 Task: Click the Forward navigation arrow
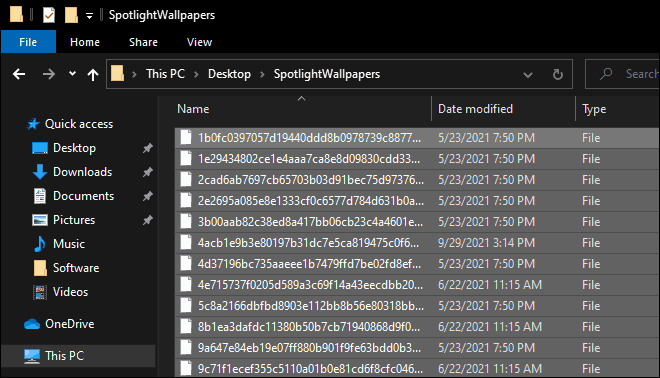point(49,75)
